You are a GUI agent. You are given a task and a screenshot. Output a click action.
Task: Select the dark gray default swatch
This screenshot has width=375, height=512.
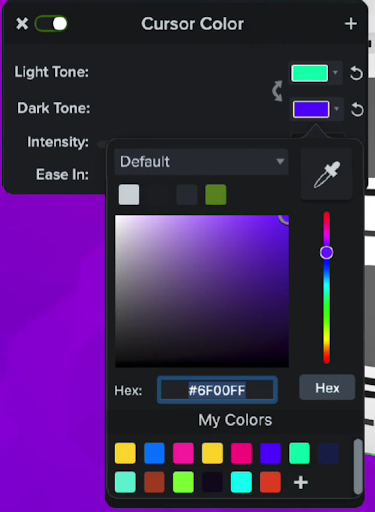(x=187, y=195)
